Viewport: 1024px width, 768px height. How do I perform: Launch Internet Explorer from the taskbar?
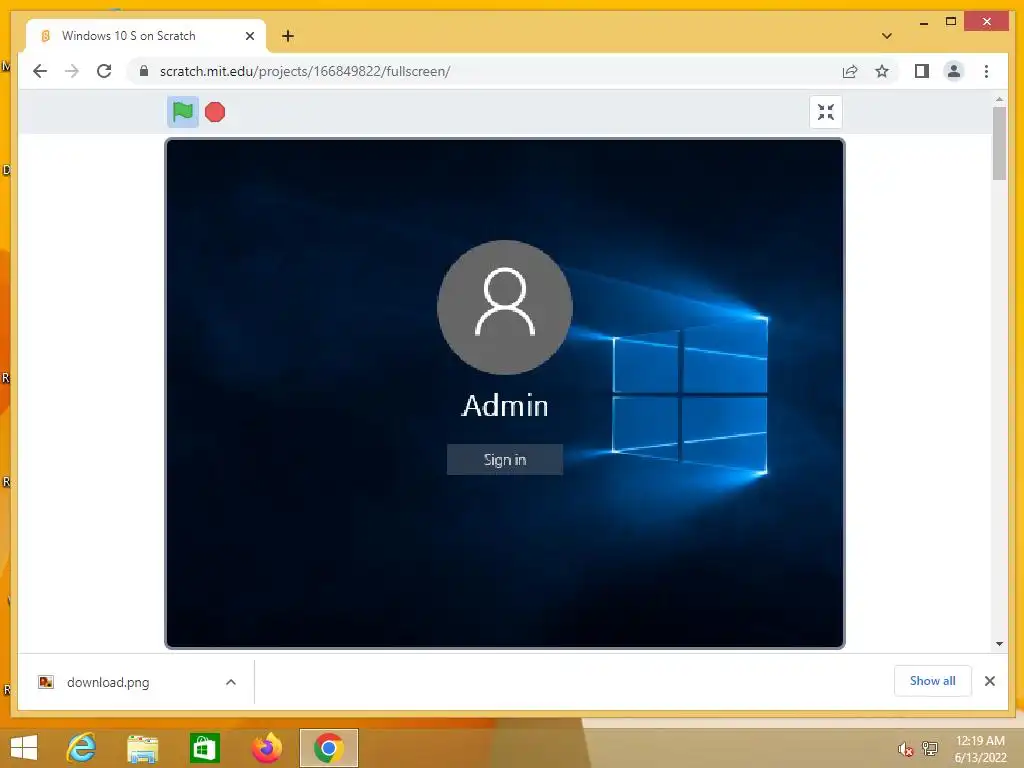(82, 748)
